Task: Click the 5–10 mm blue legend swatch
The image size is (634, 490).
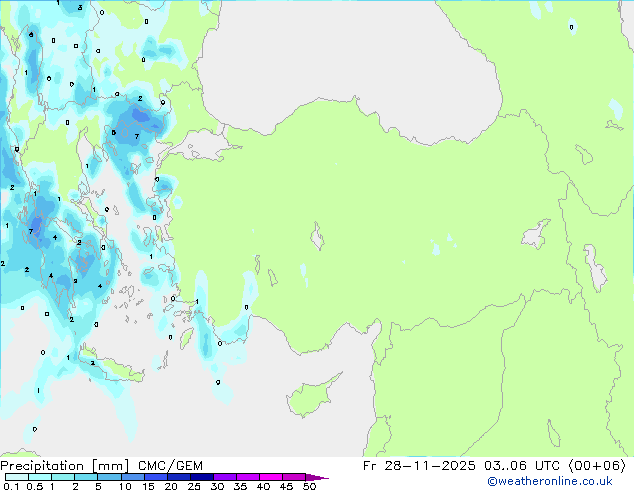Action: click(x=110, y=477)
